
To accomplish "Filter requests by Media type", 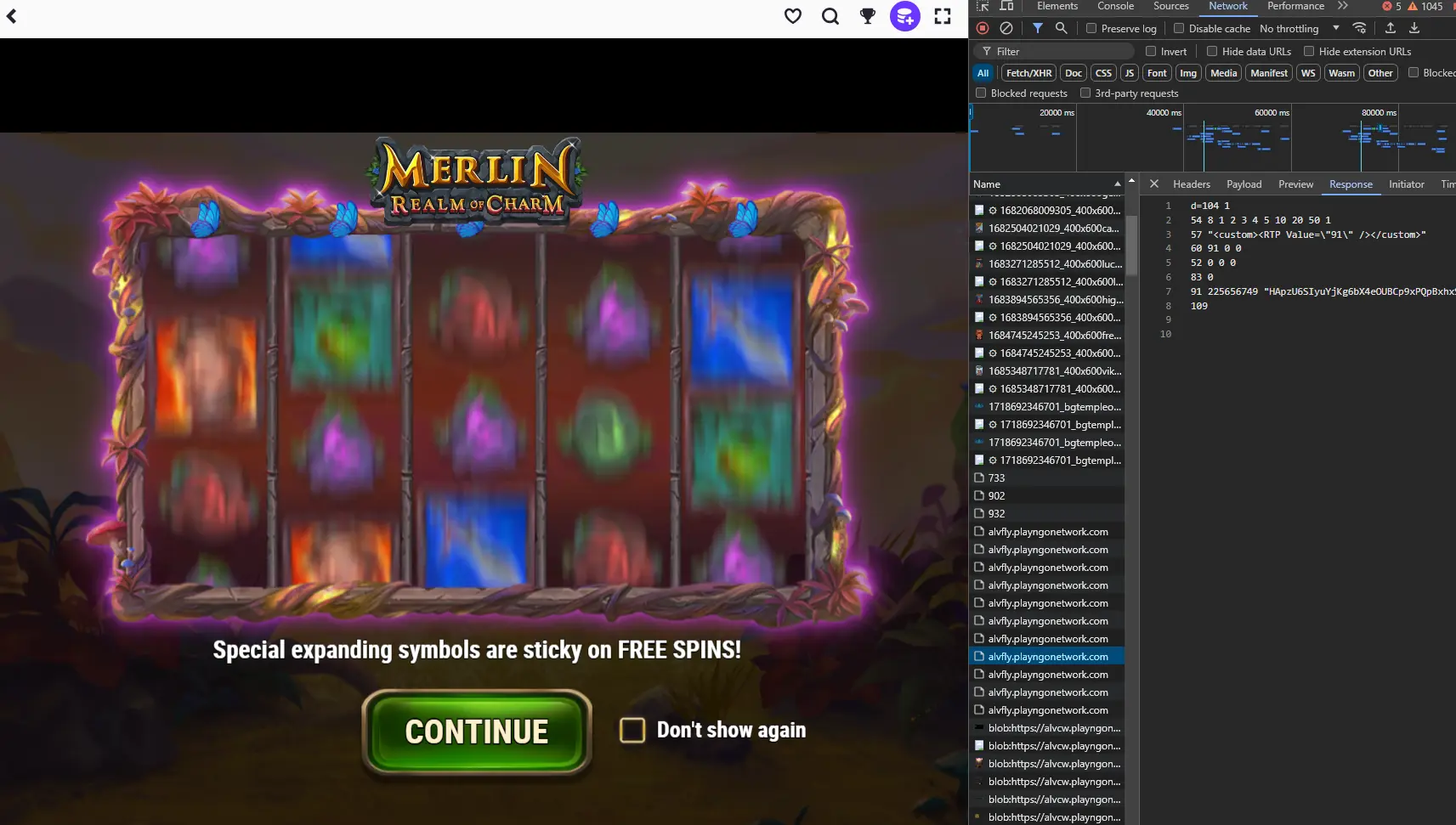I will click(x=1224, y=73).
